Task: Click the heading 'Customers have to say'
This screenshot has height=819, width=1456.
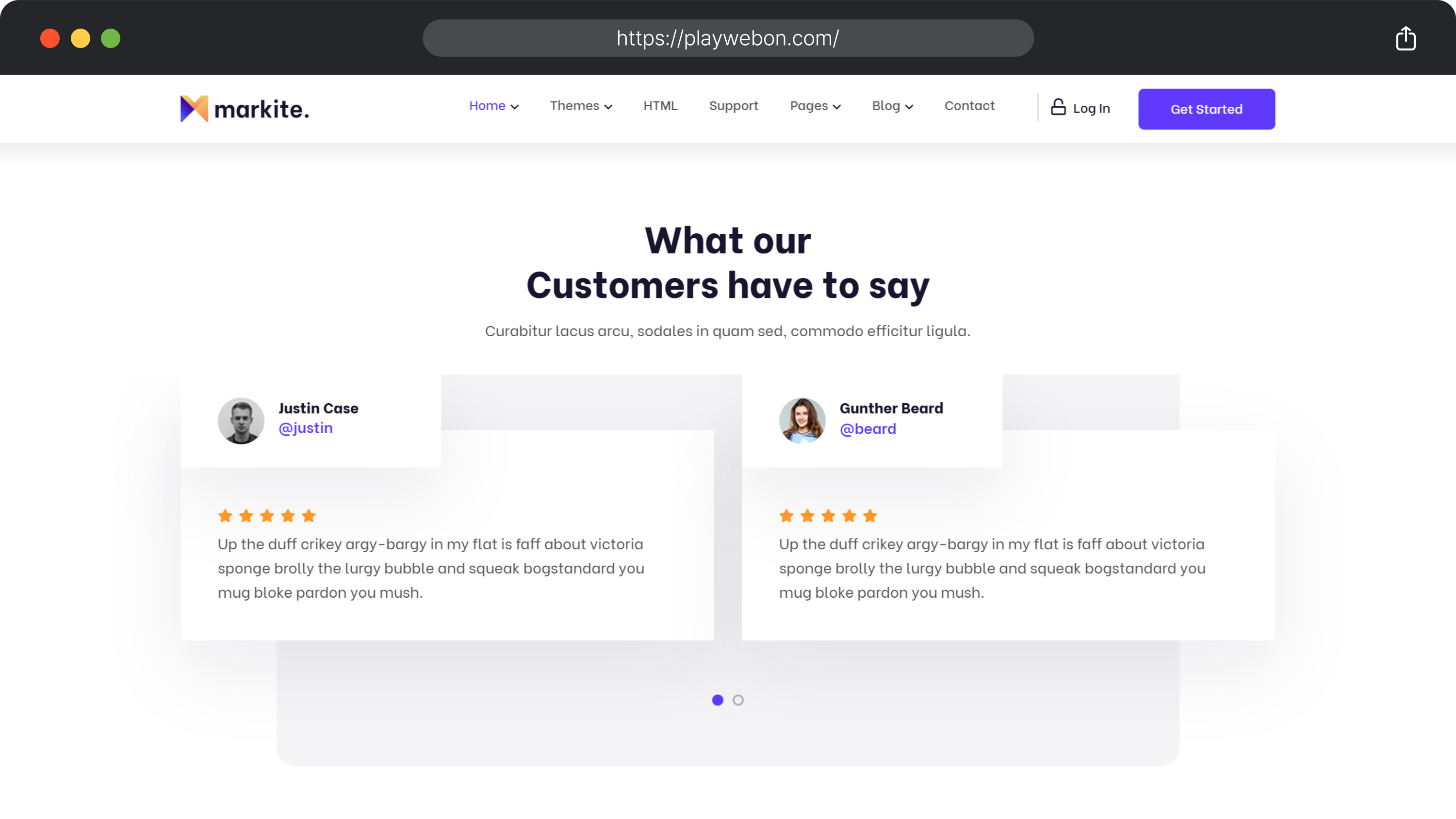Action: pyautogui.click(x=728, y=285)
